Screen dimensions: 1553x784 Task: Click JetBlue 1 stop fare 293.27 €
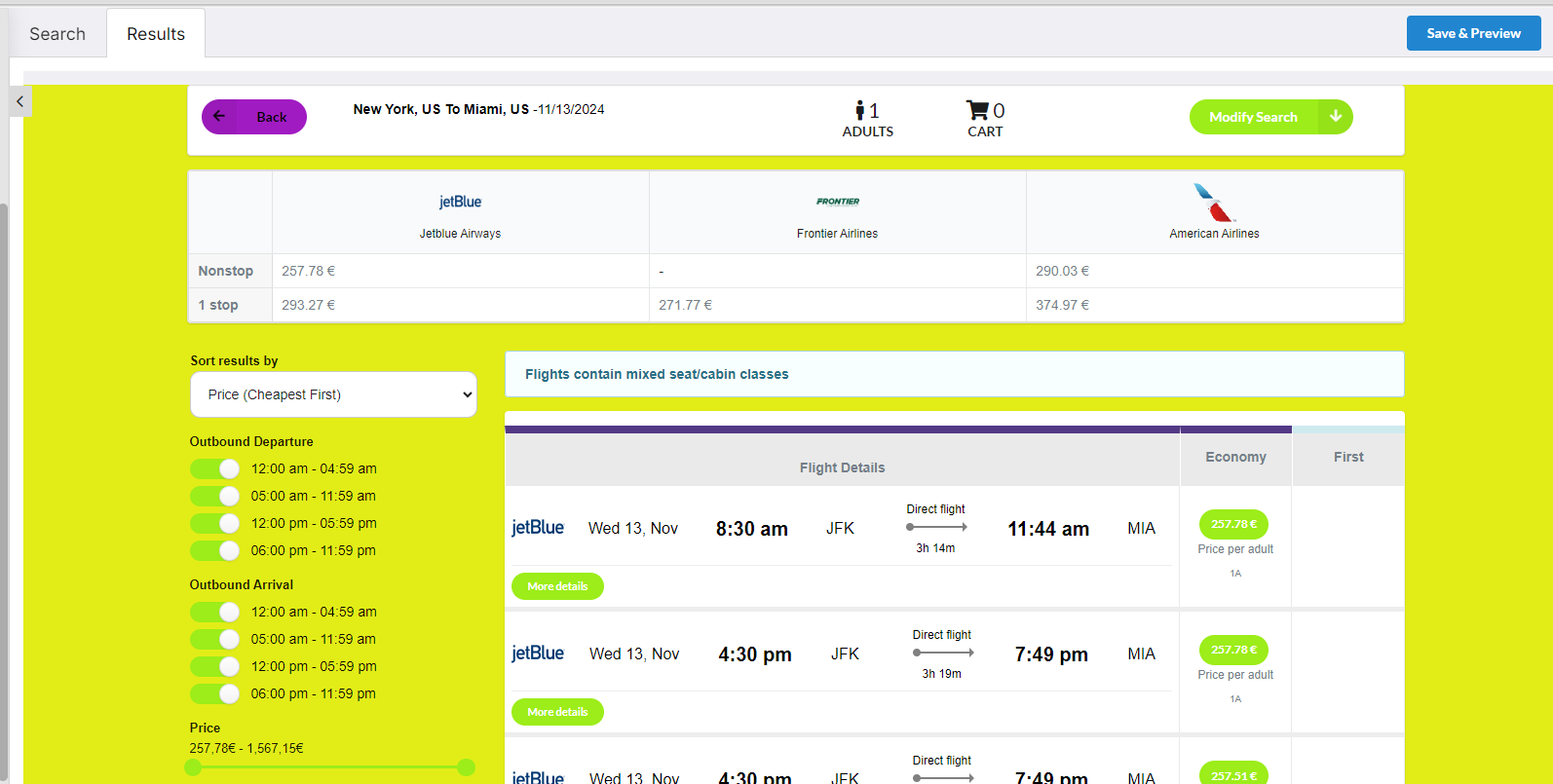point(308,305)
